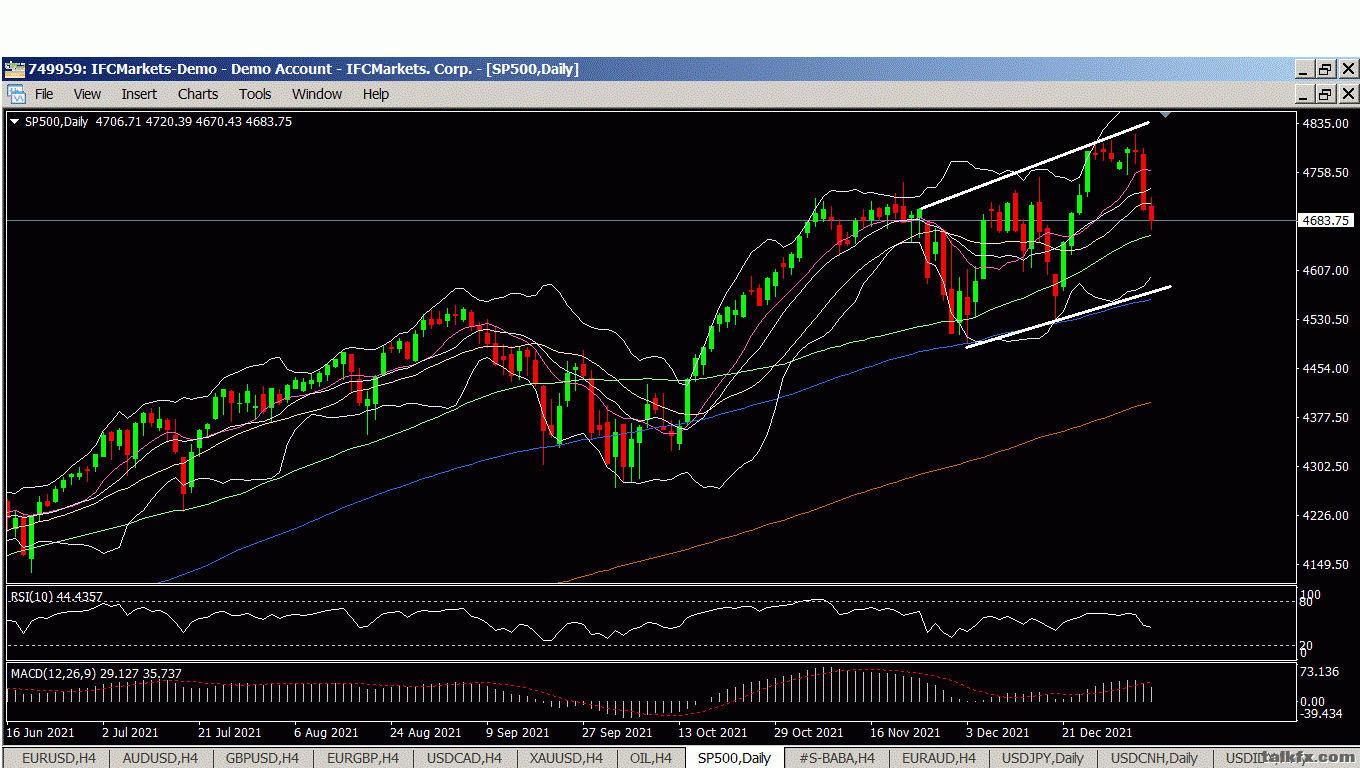Screen dimensions: 1360x768
Task: Switch to the #S-BABA,H4 chart tab
Action: click(836, 758)
